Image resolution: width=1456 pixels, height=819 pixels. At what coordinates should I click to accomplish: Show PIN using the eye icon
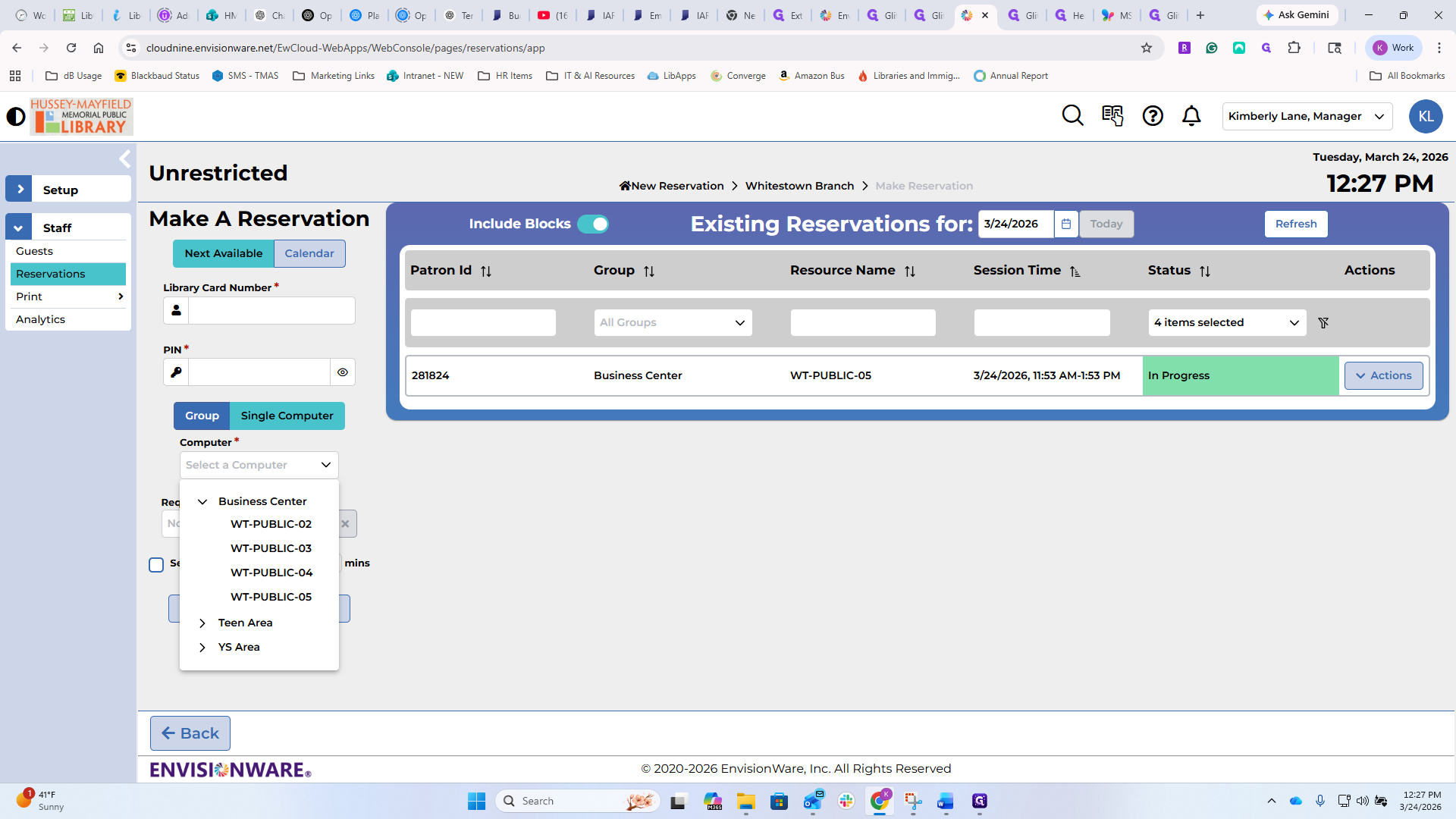click(x=343, y=372)
